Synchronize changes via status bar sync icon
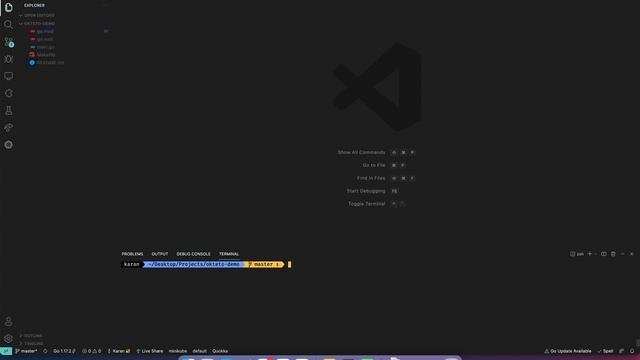 (45, 351)
